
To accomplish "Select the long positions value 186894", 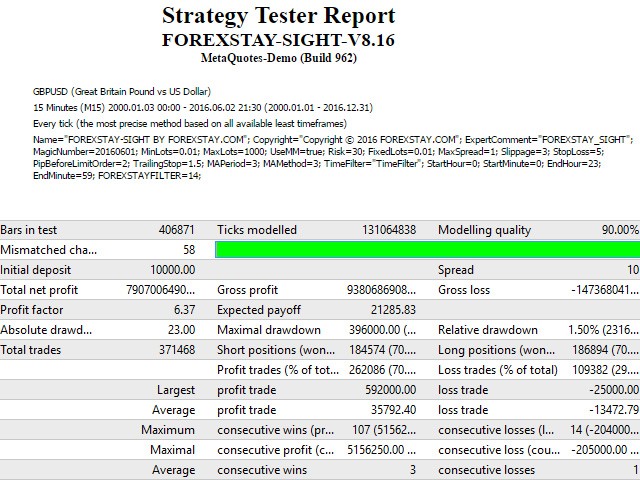I will [x=605, y=350].
